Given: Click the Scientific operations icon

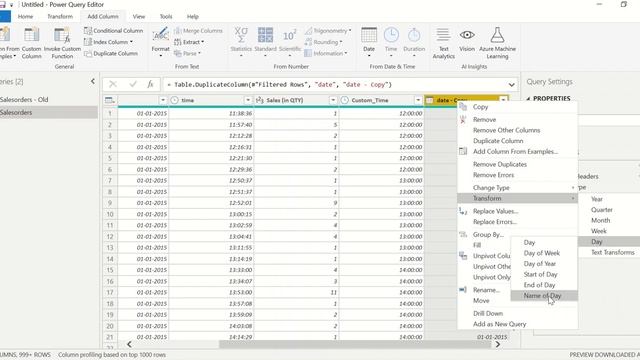Looking at the screenshot, I should (x=290, y=35).
